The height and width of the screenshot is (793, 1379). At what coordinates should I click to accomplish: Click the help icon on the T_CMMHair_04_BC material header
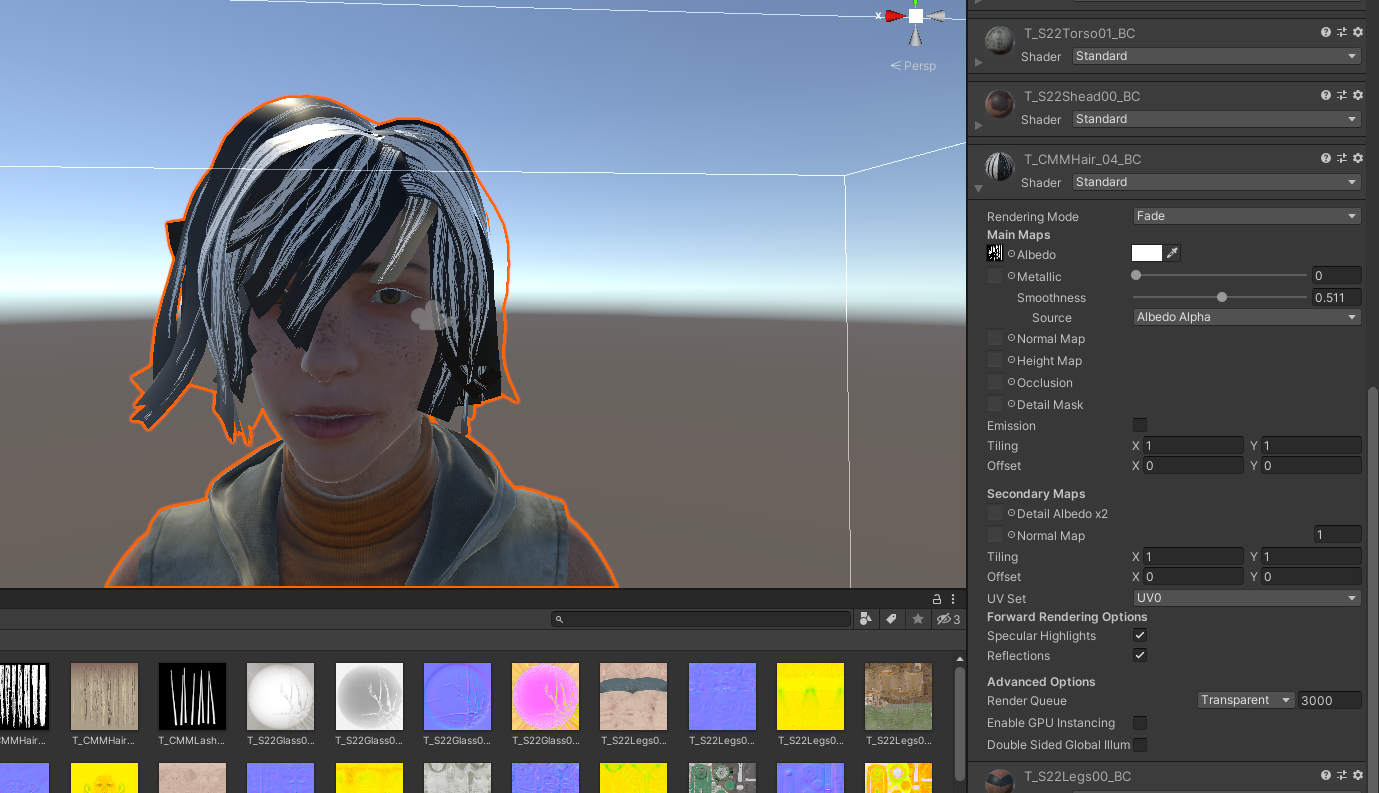[1326, 158]
